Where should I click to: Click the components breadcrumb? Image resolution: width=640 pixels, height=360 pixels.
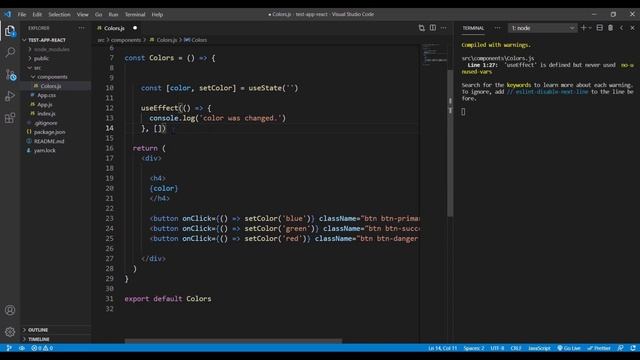click(x=126, y=40)
